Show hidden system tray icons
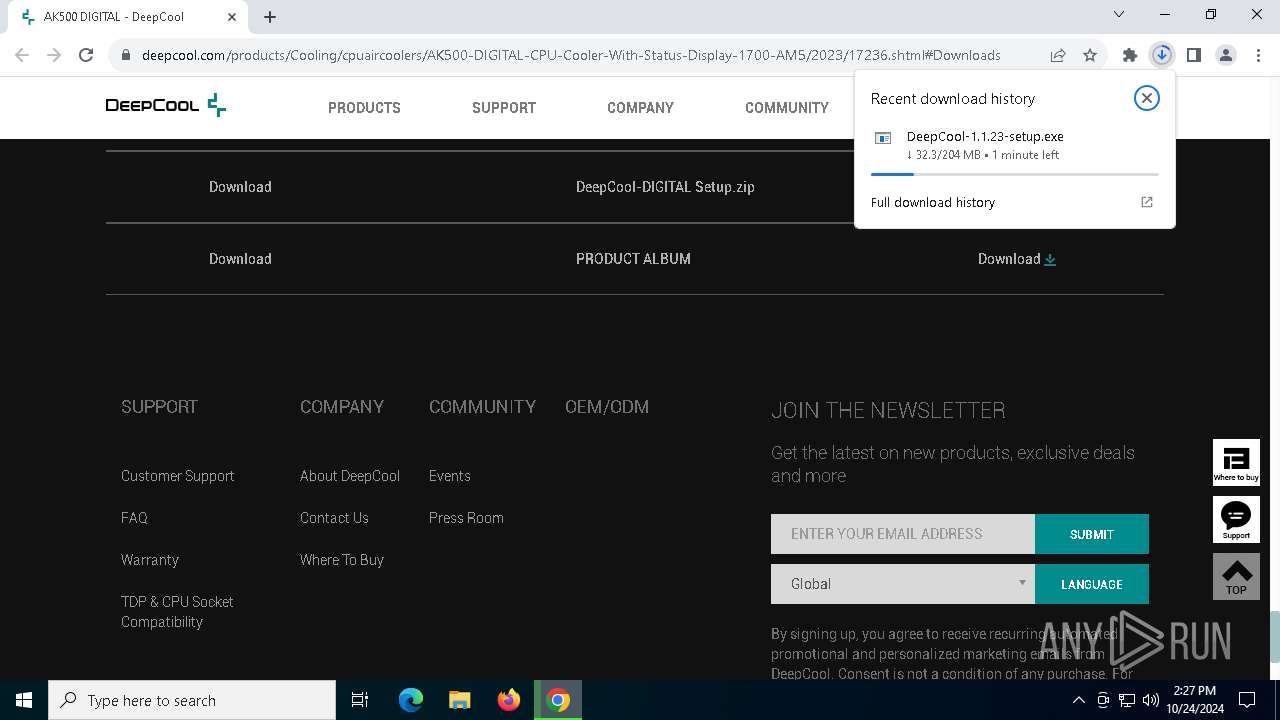Viewport: 1280px width, 720px height. click(1078, 700)
